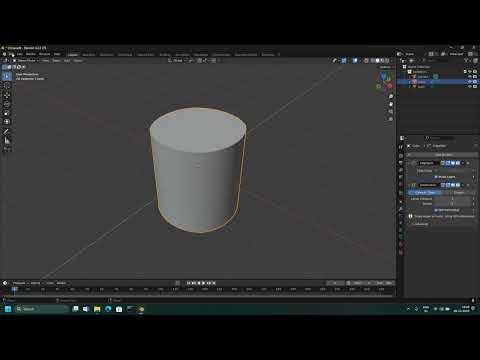The width and height of the screenshot is (480, 360).
Task: Select the Add Cube tool
Action: (7, 149)
